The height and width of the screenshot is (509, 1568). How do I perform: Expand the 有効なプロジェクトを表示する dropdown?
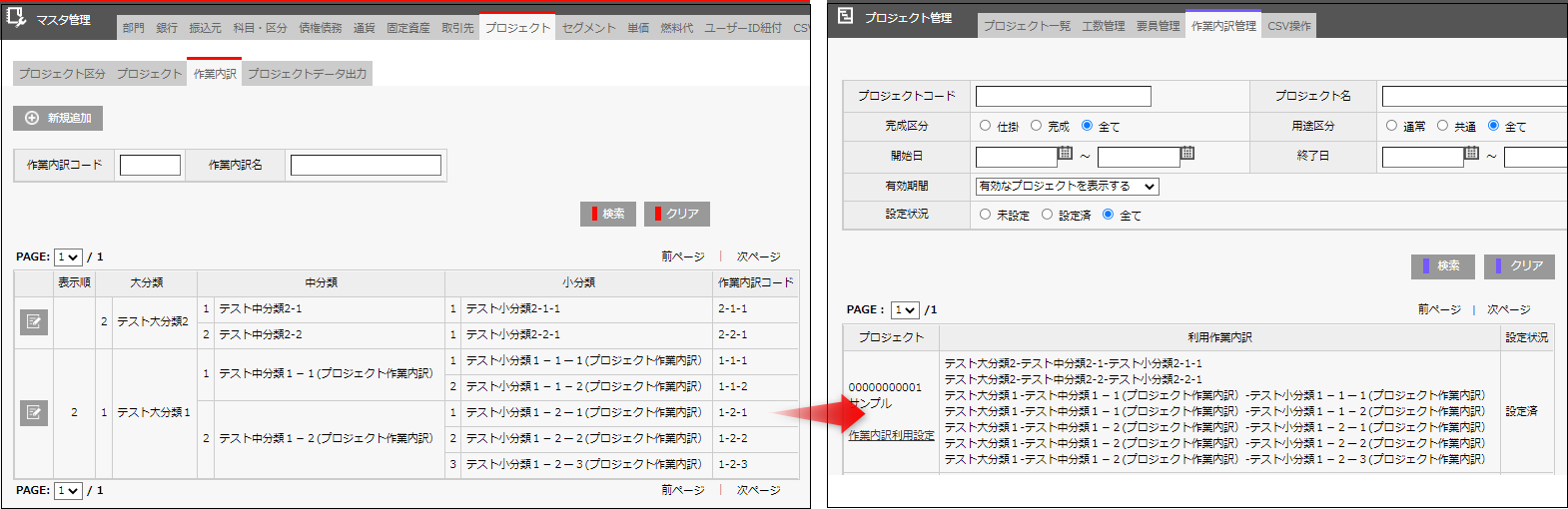point(1067,187)
